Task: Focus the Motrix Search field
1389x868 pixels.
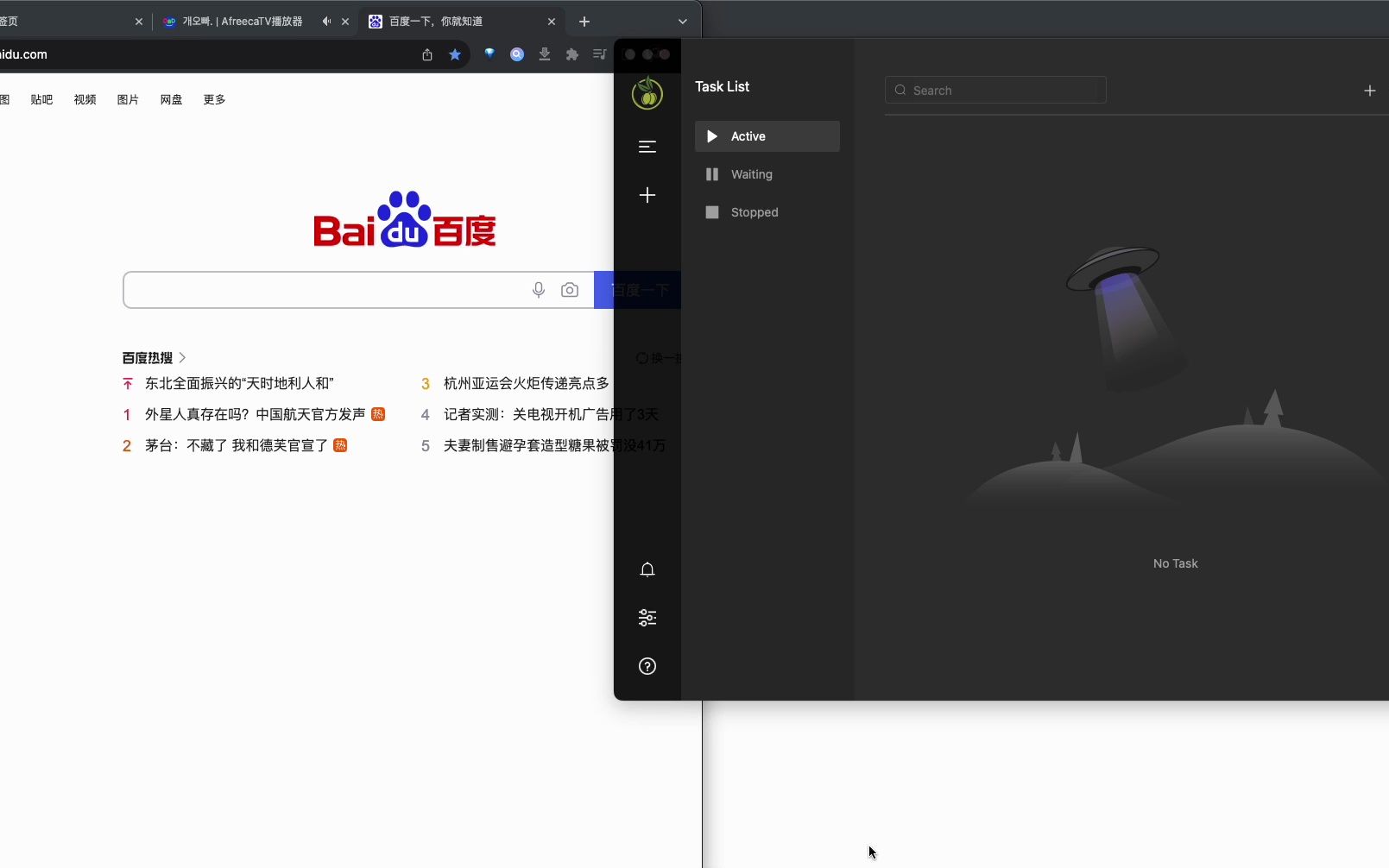Action: [995, 90]
